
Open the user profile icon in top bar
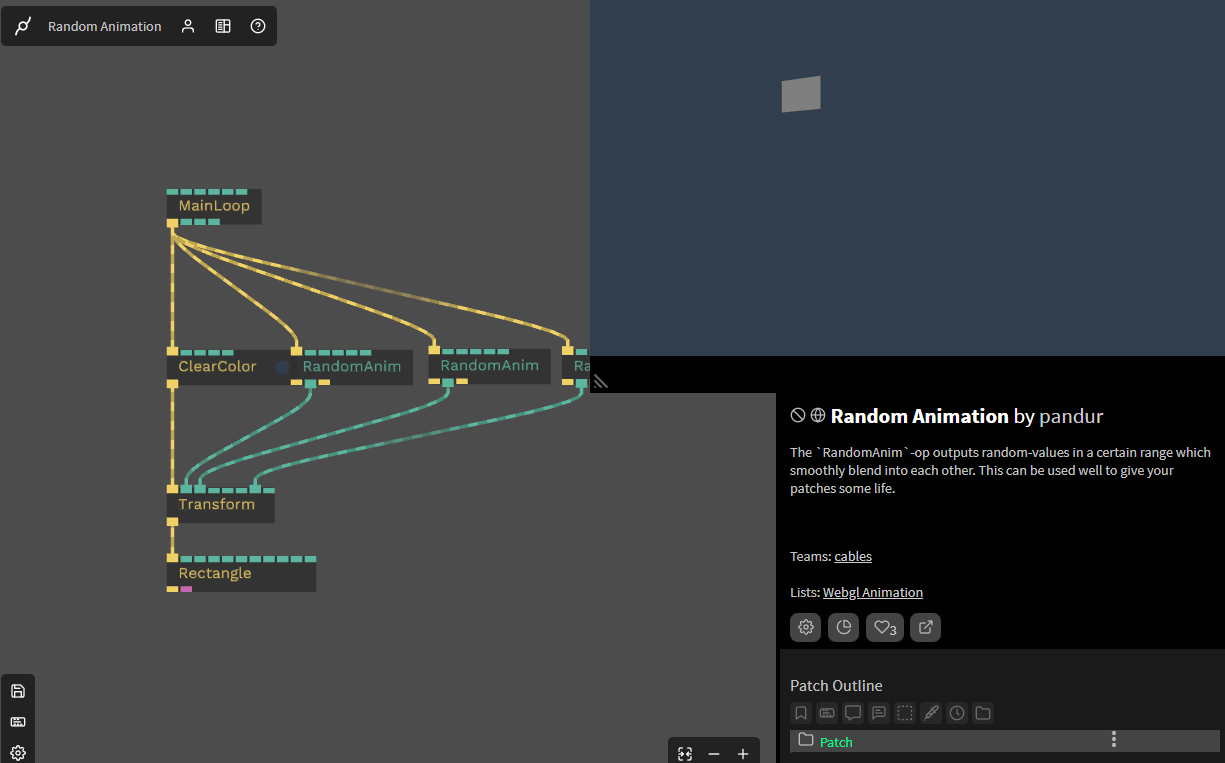tap(188, 26)
